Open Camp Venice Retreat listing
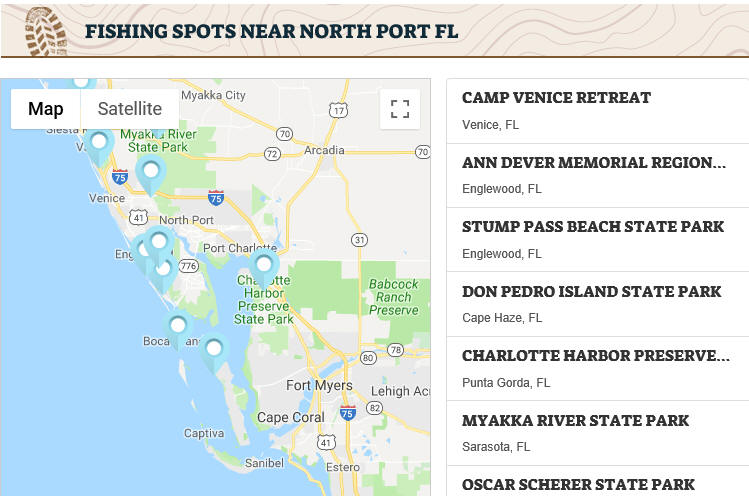This screenshot has width=749, height=496. pyautogui.click(x=598, y=111)
